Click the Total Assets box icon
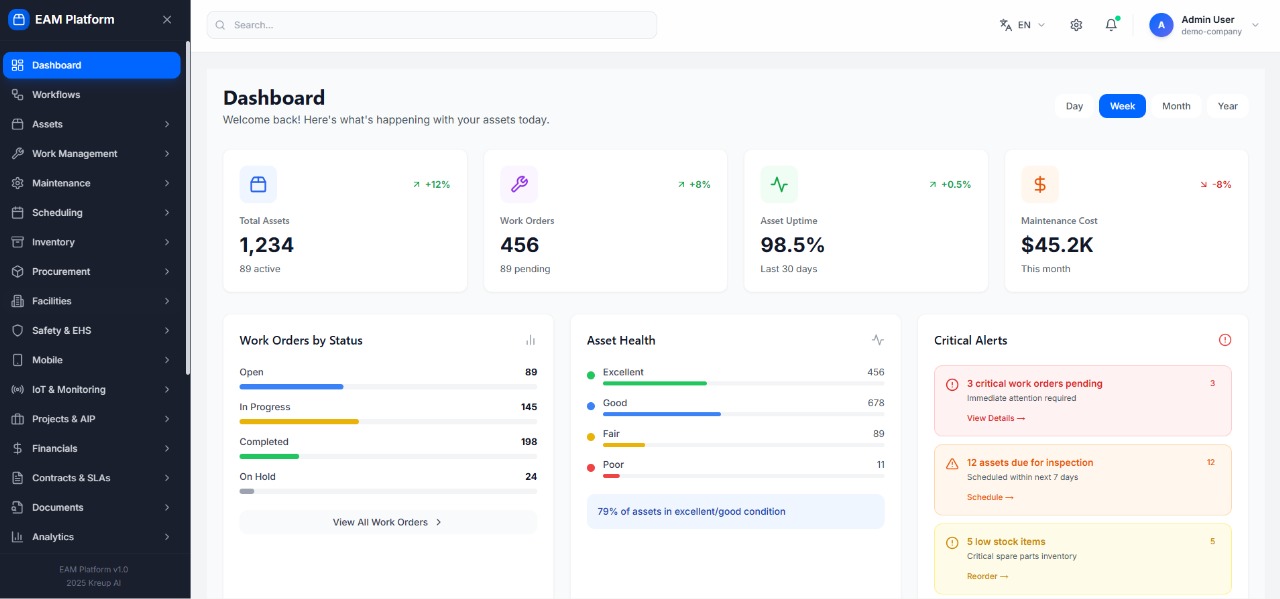Screen dimensions: 1280x599 (258, 184)
